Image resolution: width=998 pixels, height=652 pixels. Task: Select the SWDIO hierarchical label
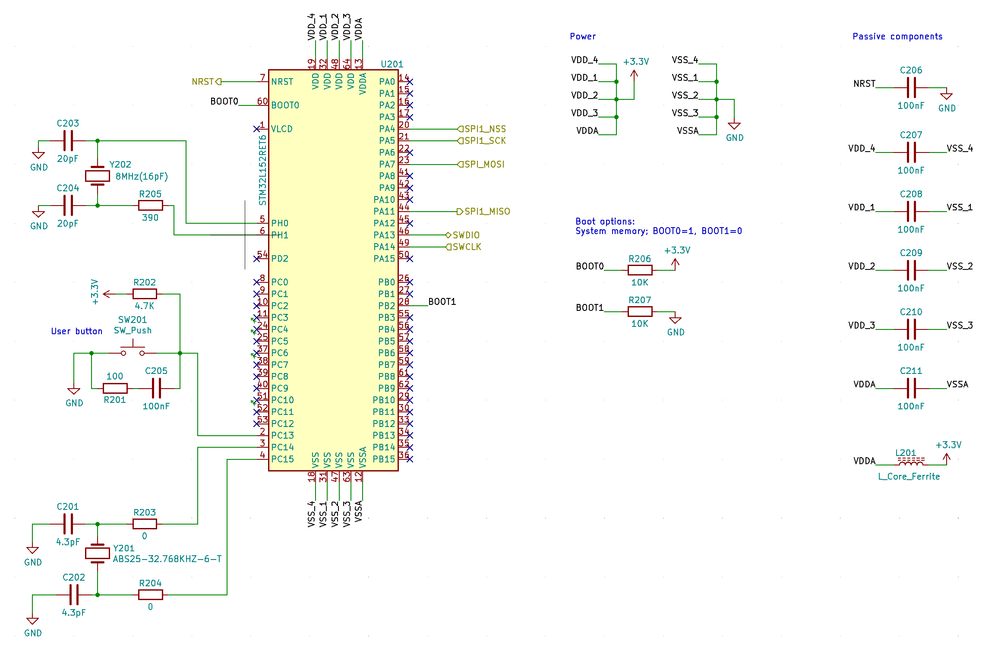pos(463,235)
